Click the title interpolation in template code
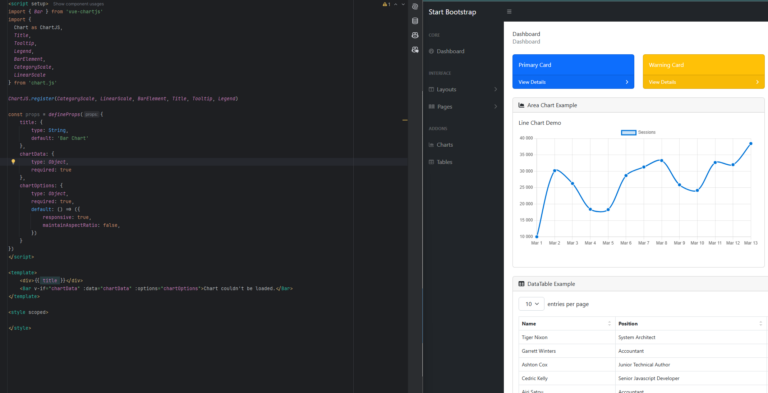Image resolution: width=768 pixels, height=393 pixels. [50, 281]
